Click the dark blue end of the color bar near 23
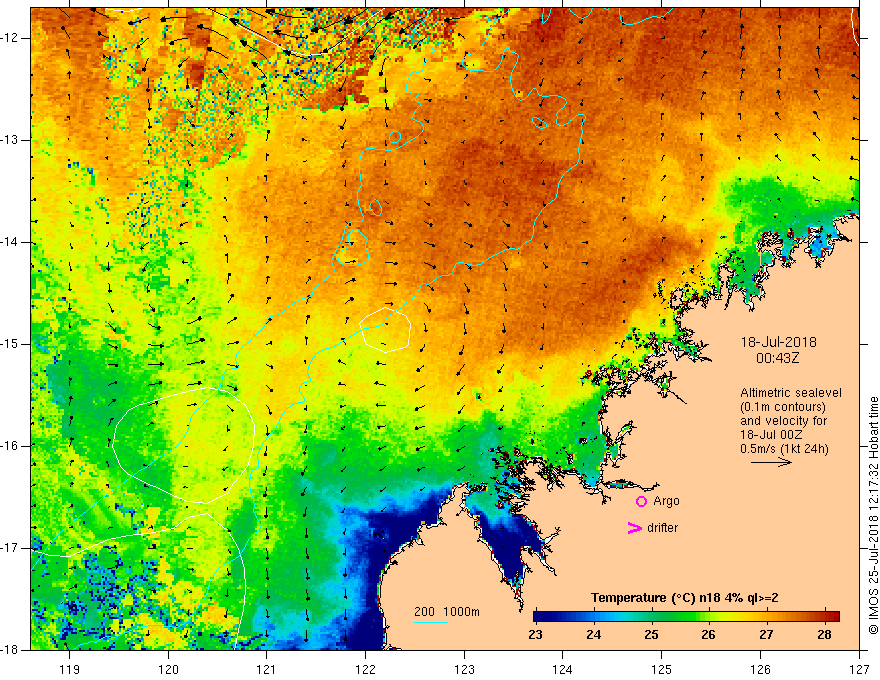This screenshot has width=880, height=680. (x=539, y=616)
